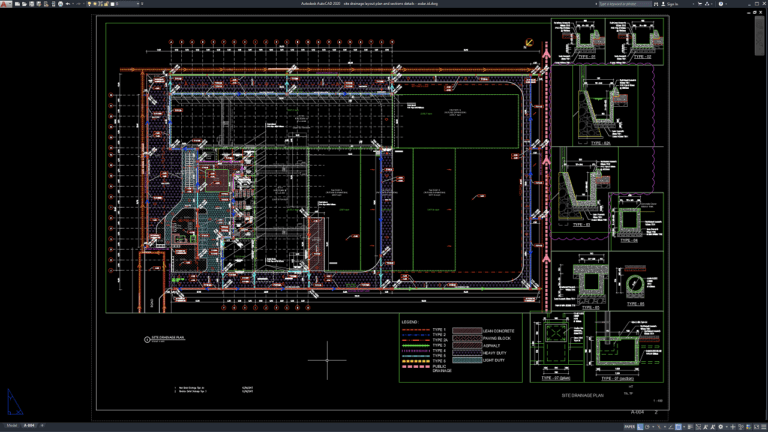768x432 pixels.
Task: Select the 'TYPE - 07 (plan)' detail label
Action: 555,378
